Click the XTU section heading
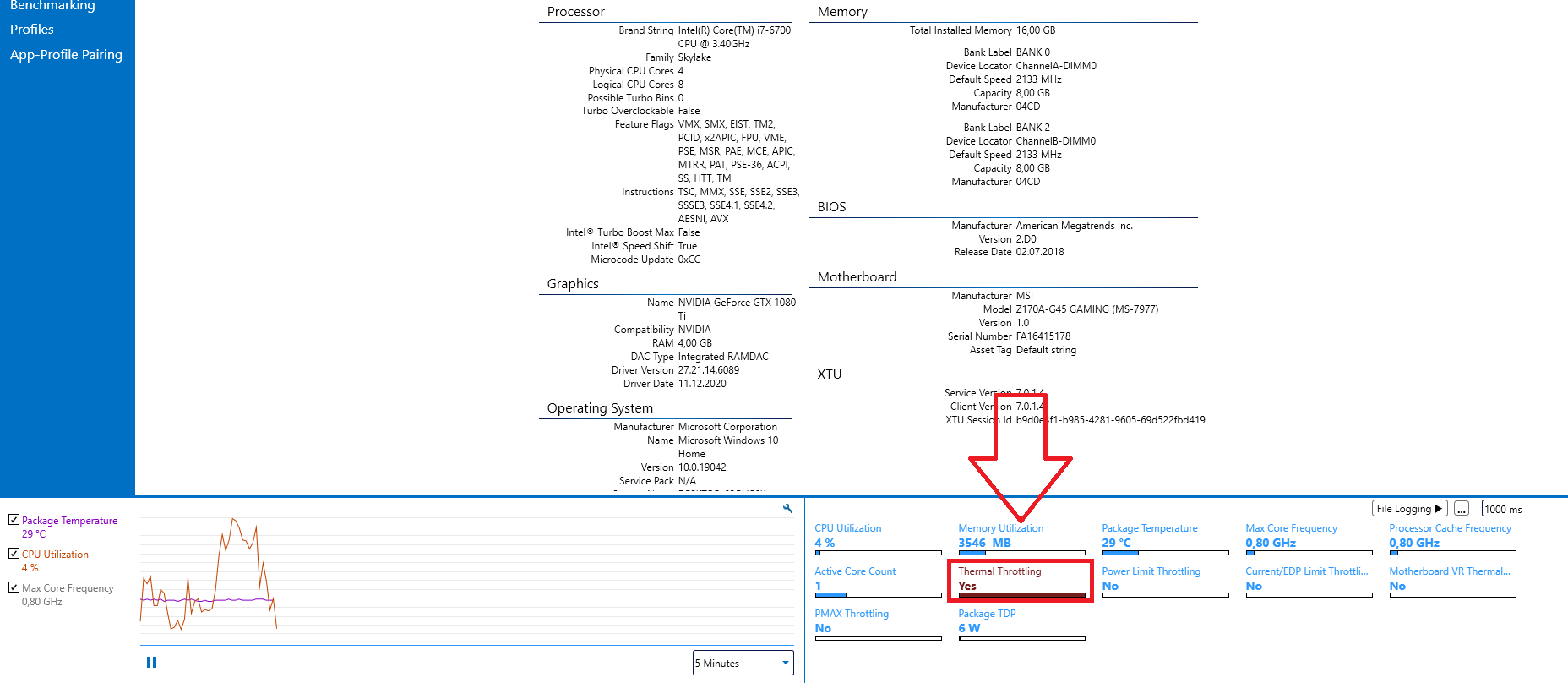The image size is (1568, 683). pyautogui.click(x=830, y=374)
